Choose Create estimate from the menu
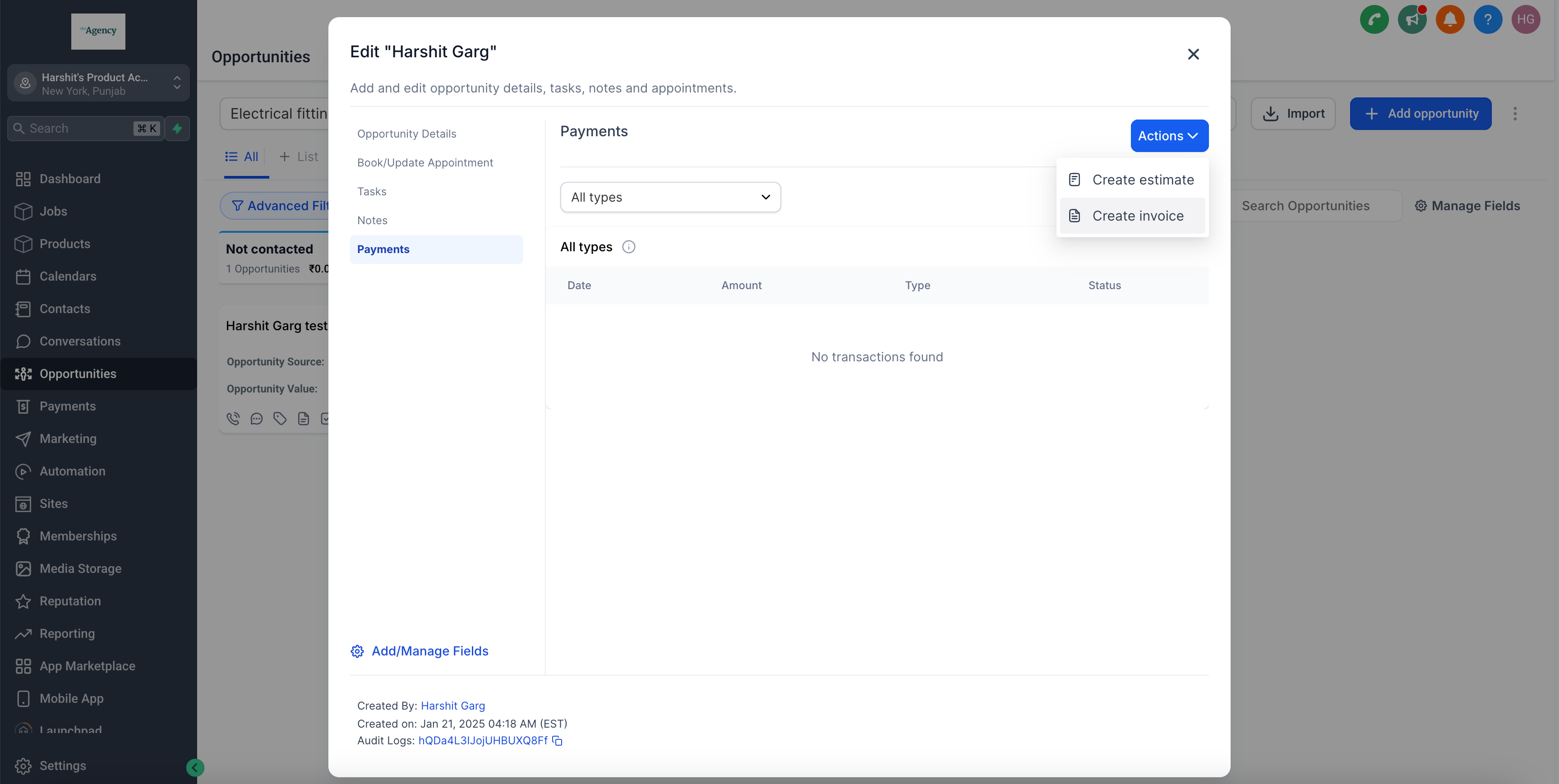Screen dimensions: 1559x784 point(1142,180)
